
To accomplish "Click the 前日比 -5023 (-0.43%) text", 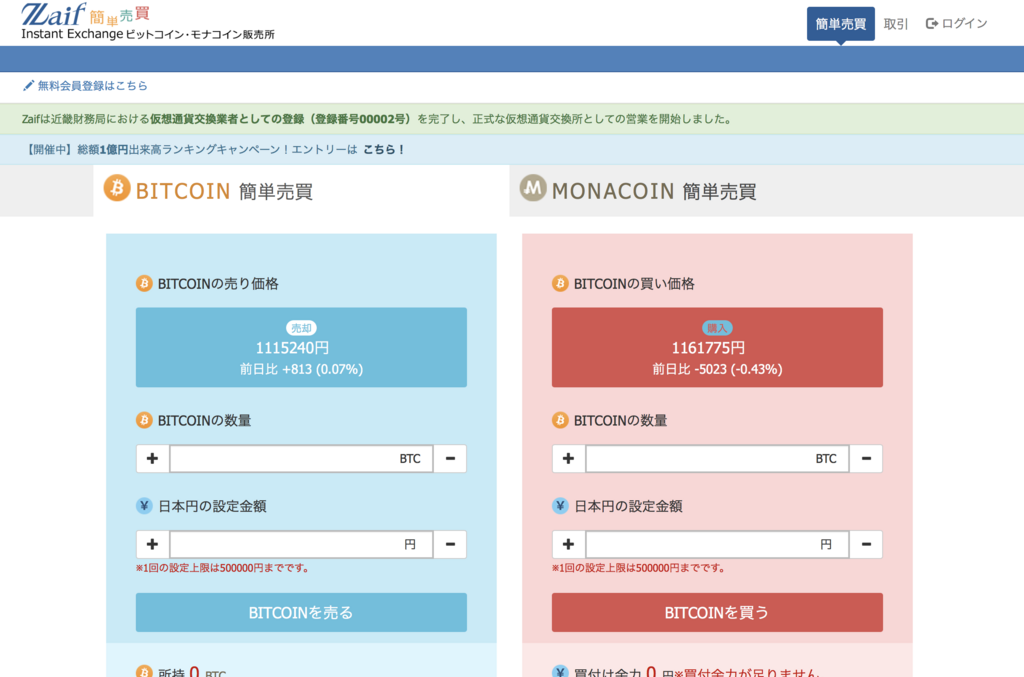I will pyautogui.click(x=717, y=369).
